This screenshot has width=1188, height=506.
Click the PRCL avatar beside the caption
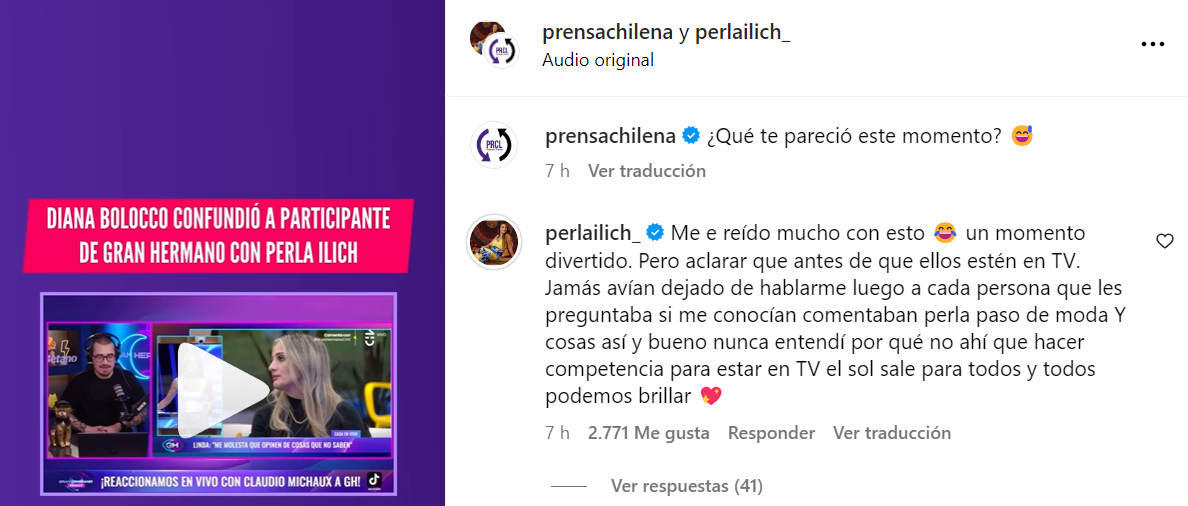tap(494, 145)
